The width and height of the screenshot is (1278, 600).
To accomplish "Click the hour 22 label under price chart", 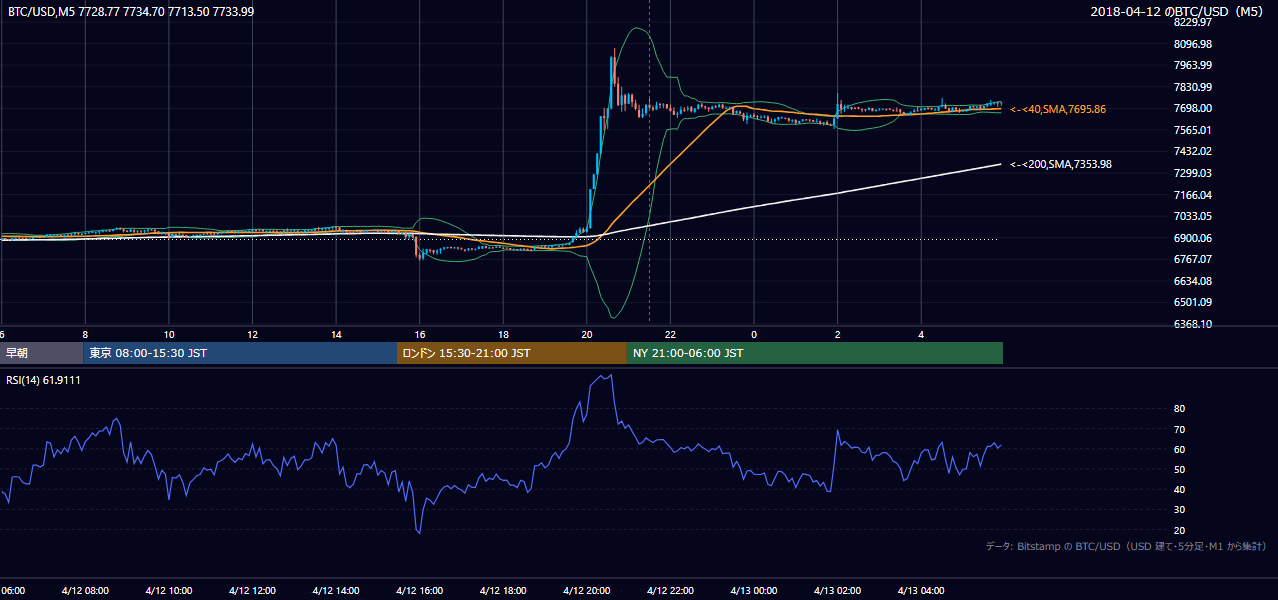I will (670, 334).
